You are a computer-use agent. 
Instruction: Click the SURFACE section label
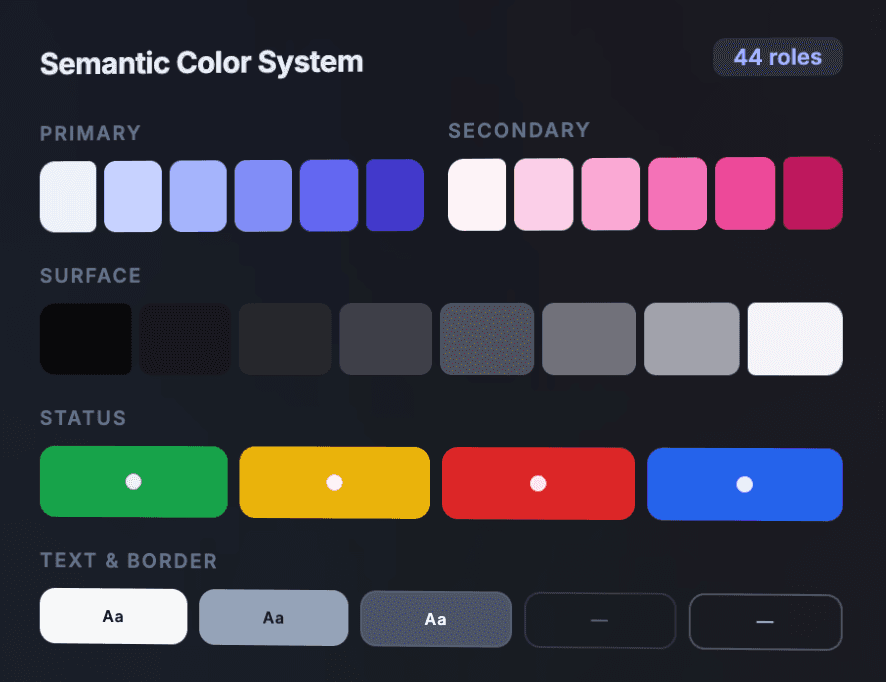pos(90,276)
